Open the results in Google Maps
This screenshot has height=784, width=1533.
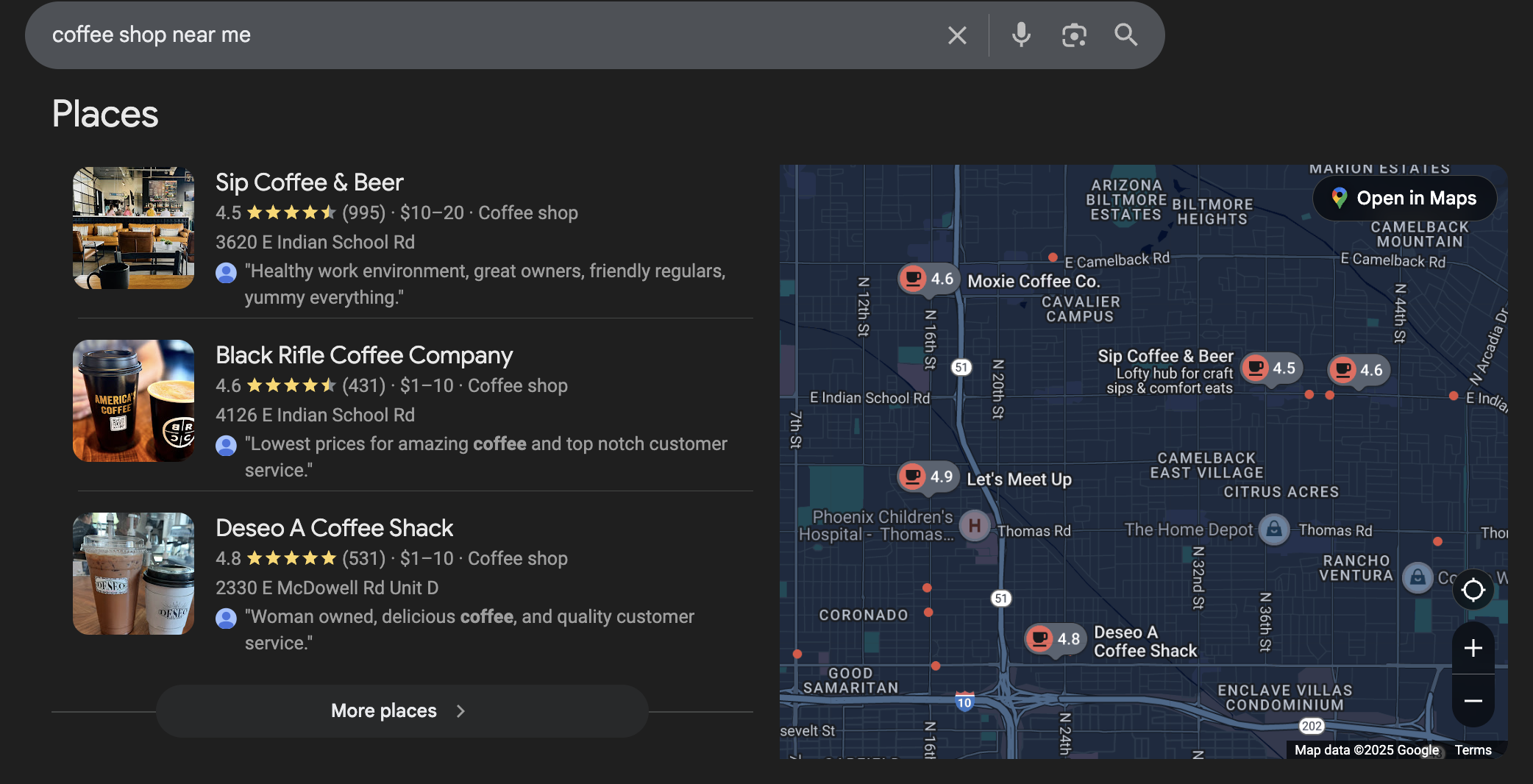[1404, 198]
